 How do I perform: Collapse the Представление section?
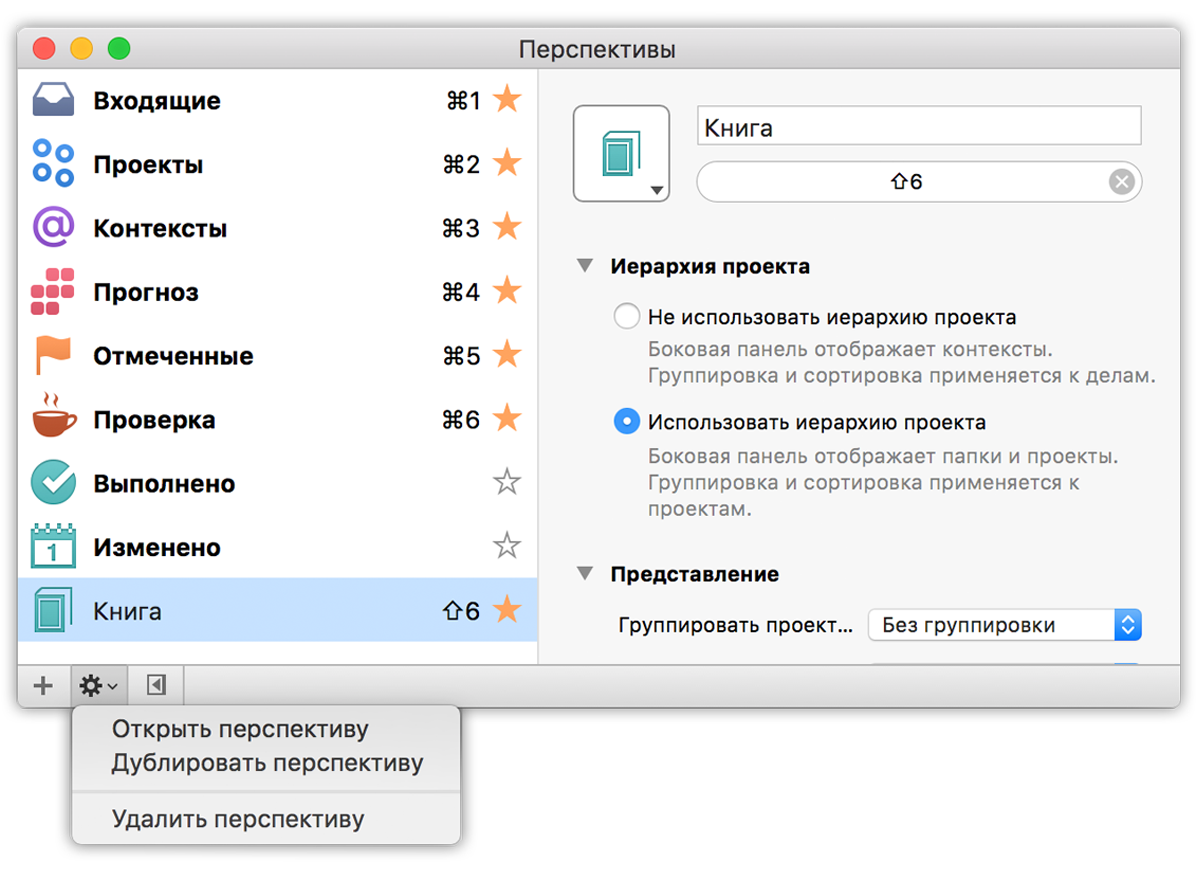(x=584, y=574)
